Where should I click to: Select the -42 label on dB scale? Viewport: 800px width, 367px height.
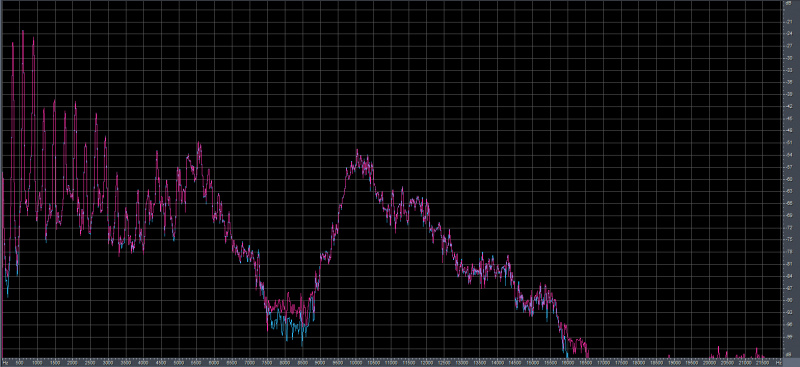tap(790, 106)
